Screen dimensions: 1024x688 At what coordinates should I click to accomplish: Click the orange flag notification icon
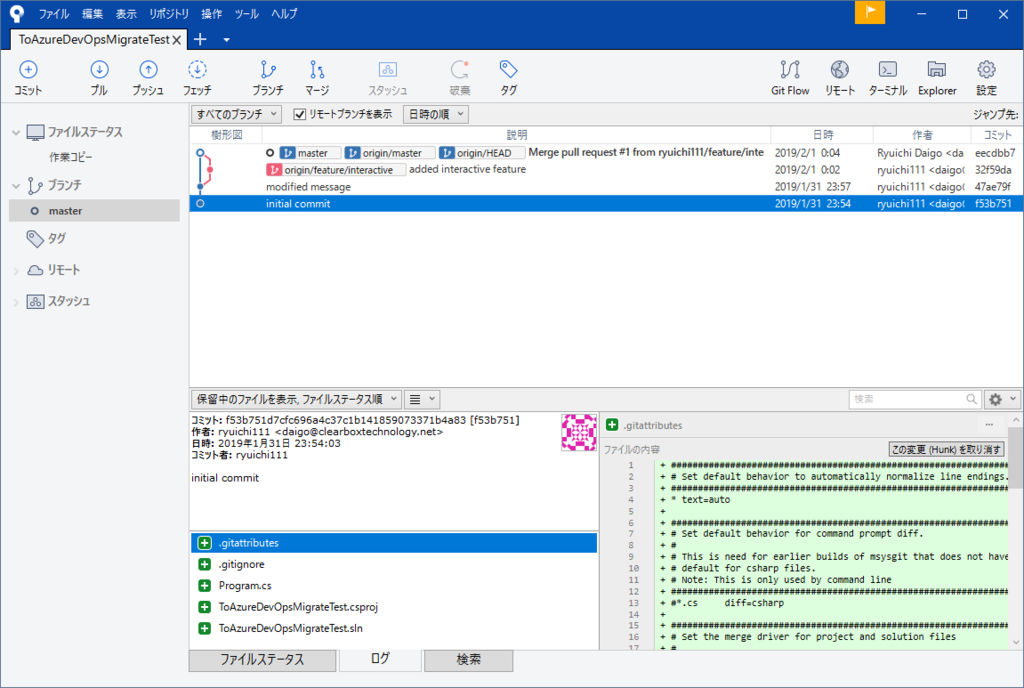point(870,12)
